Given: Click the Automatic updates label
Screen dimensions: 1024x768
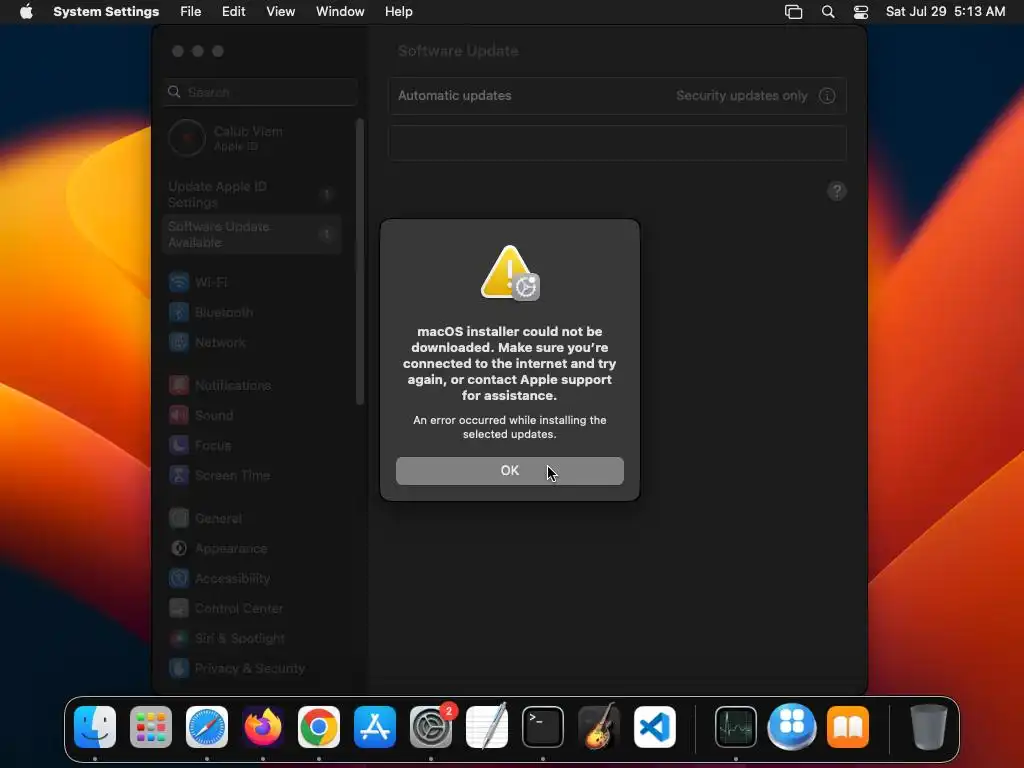Looking at the screenshot, I should click(455, 96).
